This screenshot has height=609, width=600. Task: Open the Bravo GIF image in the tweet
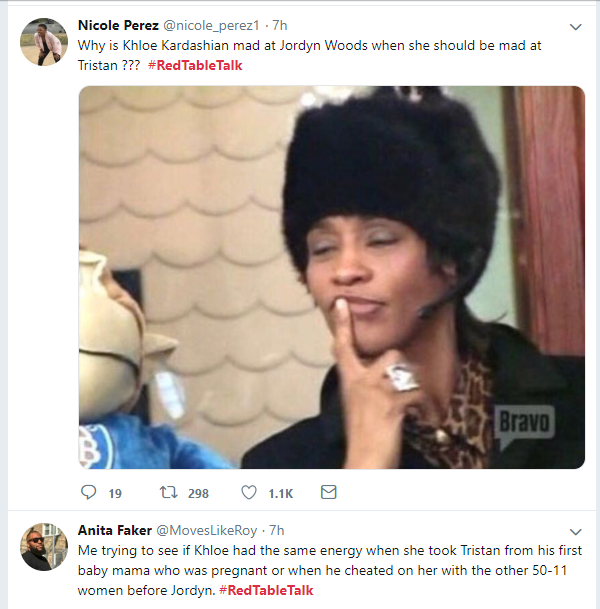coord(331,277)
